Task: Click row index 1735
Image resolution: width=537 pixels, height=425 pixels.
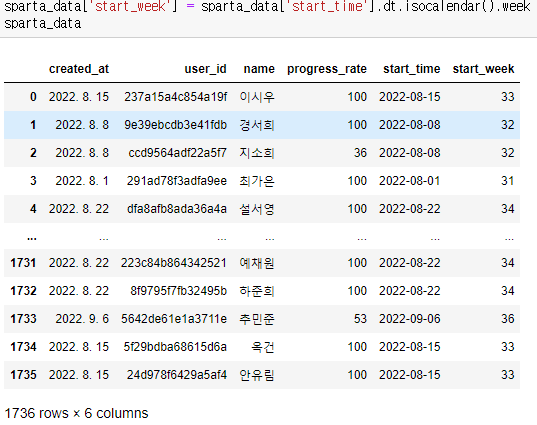Action: [23, 375]
